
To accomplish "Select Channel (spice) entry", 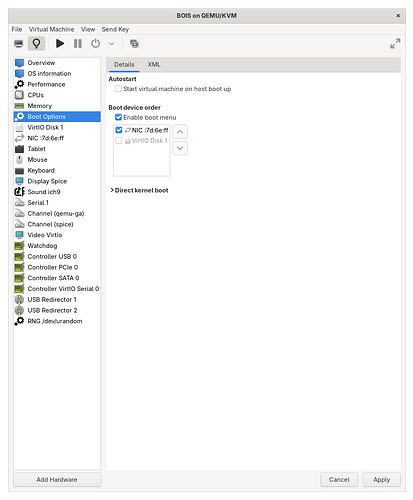I will click(x=57, y=224).
